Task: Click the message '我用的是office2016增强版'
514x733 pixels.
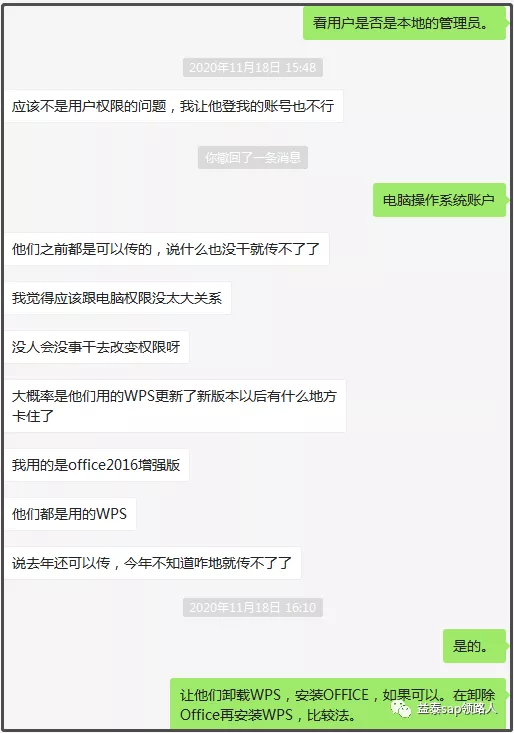Action: point(97,465)
